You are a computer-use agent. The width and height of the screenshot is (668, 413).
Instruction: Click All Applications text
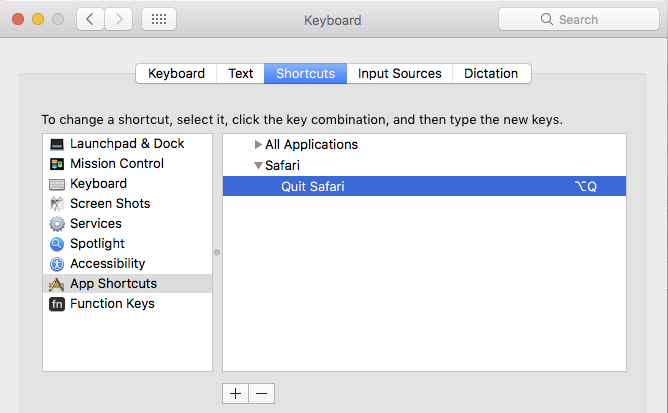click(311, 144)
